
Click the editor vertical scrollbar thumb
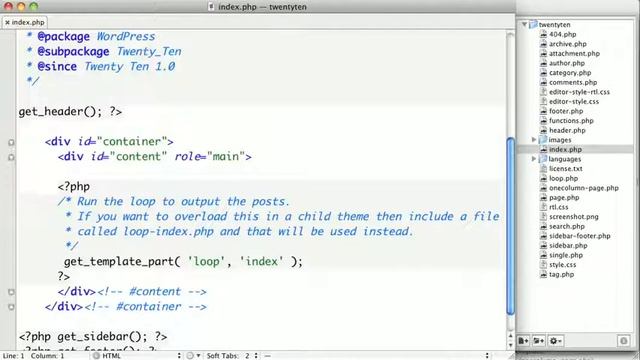(x=510, y=226)
